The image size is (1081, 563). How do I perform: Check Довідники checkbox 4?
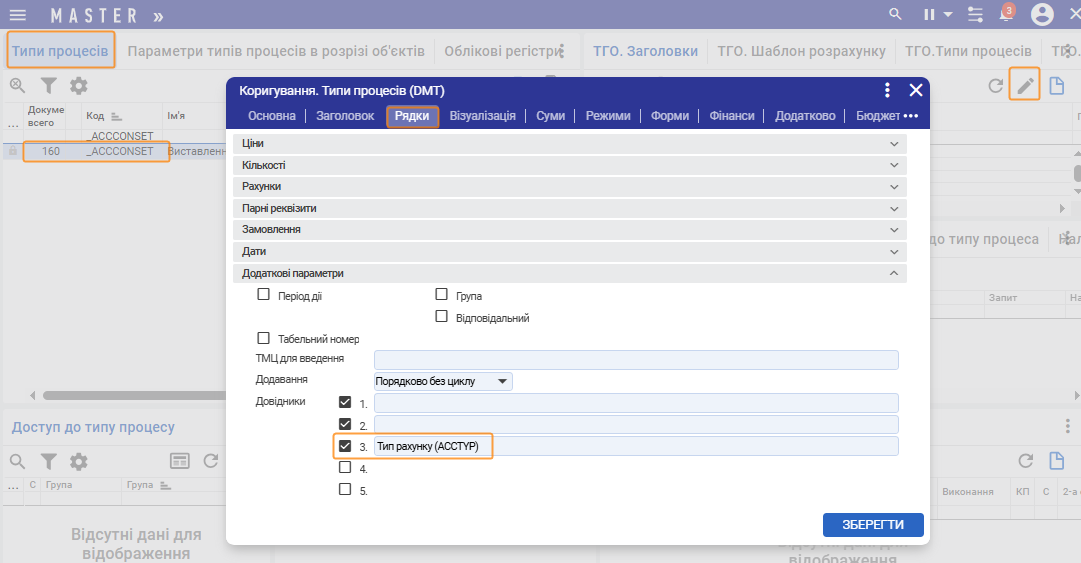pos(345,467)
